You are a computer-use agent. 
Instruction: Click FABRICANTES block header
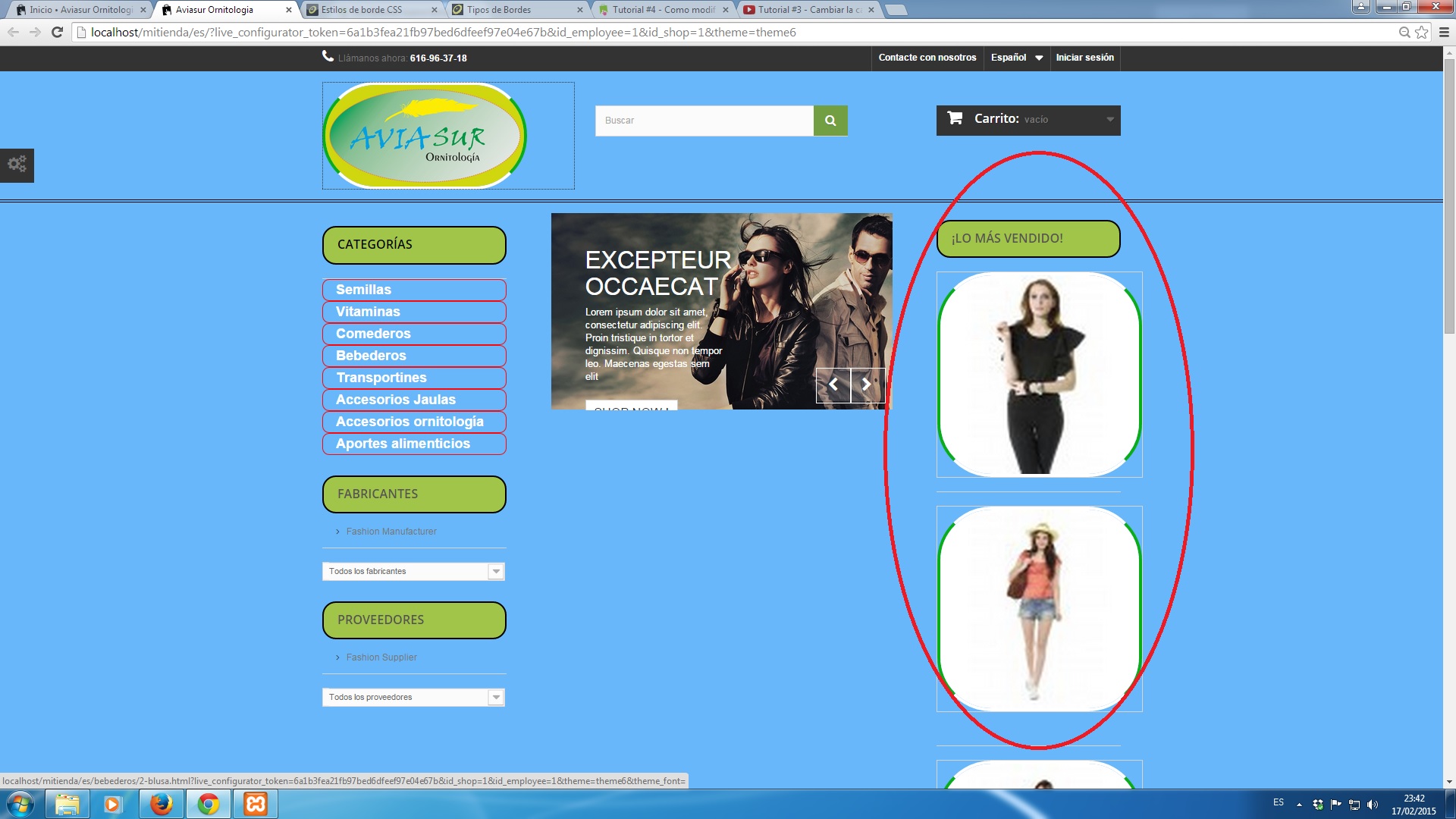[x=414, y=494]
